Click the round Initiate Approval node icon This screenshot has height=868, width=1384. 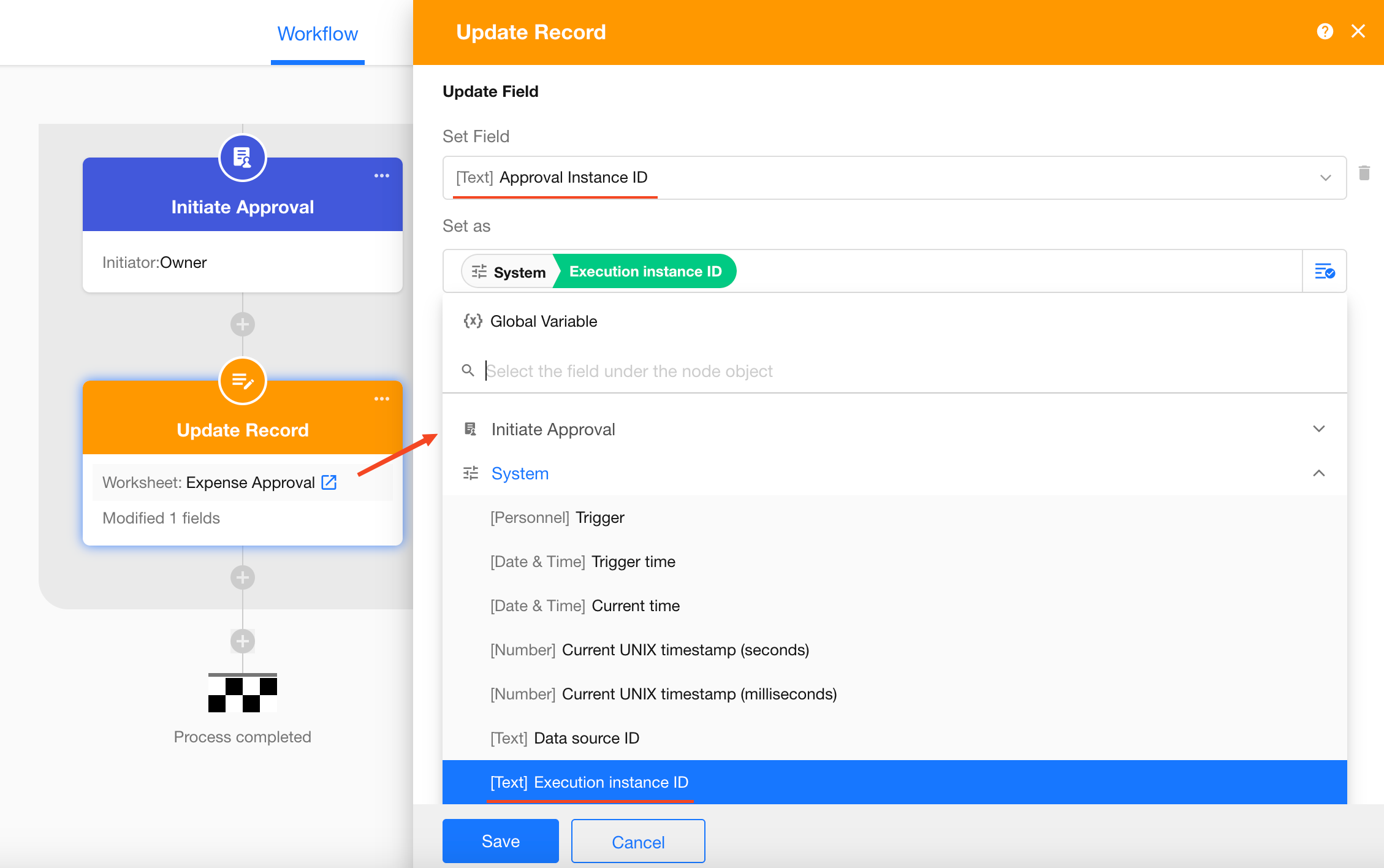(x=243, y=158)
